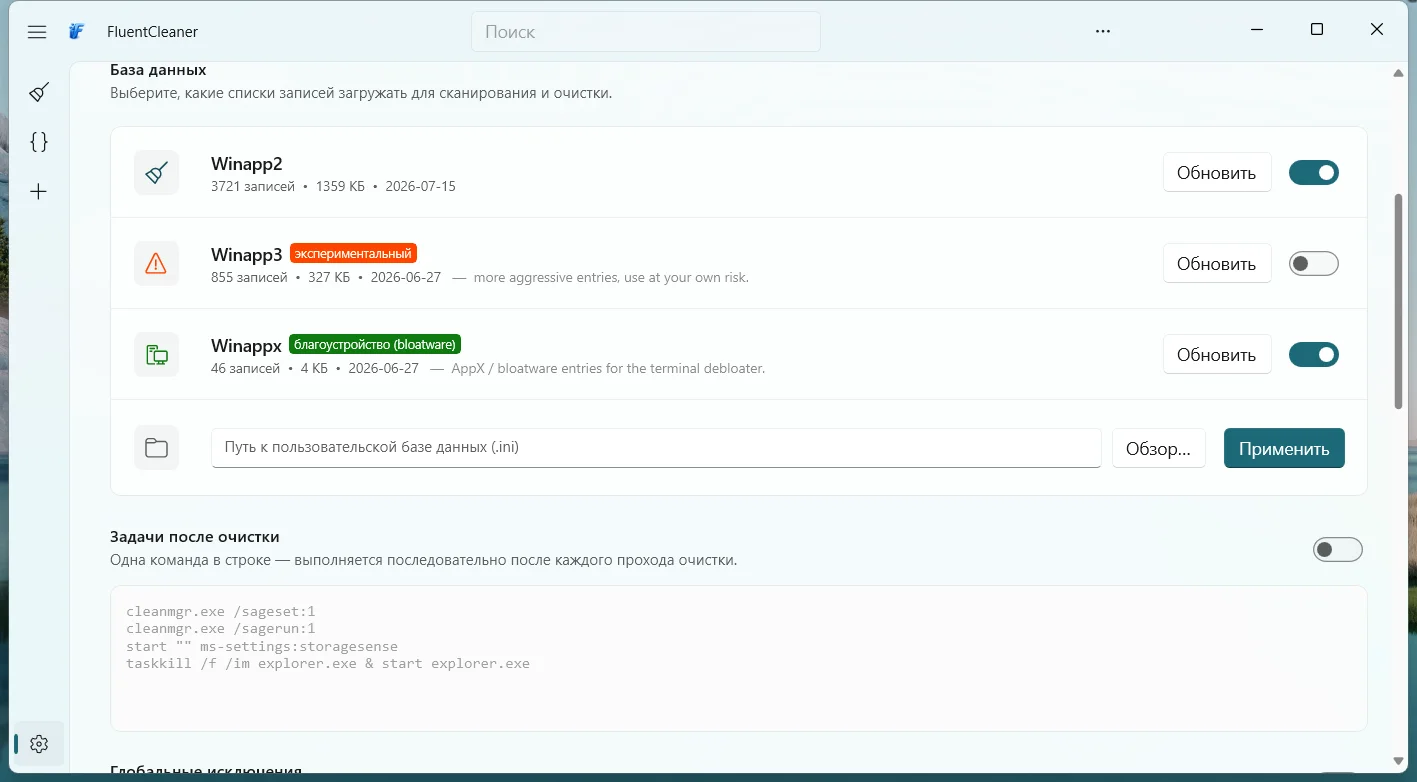
Task: Click the Обзор... browse button
Action: pyautogui.click(x=1159, y=448)
